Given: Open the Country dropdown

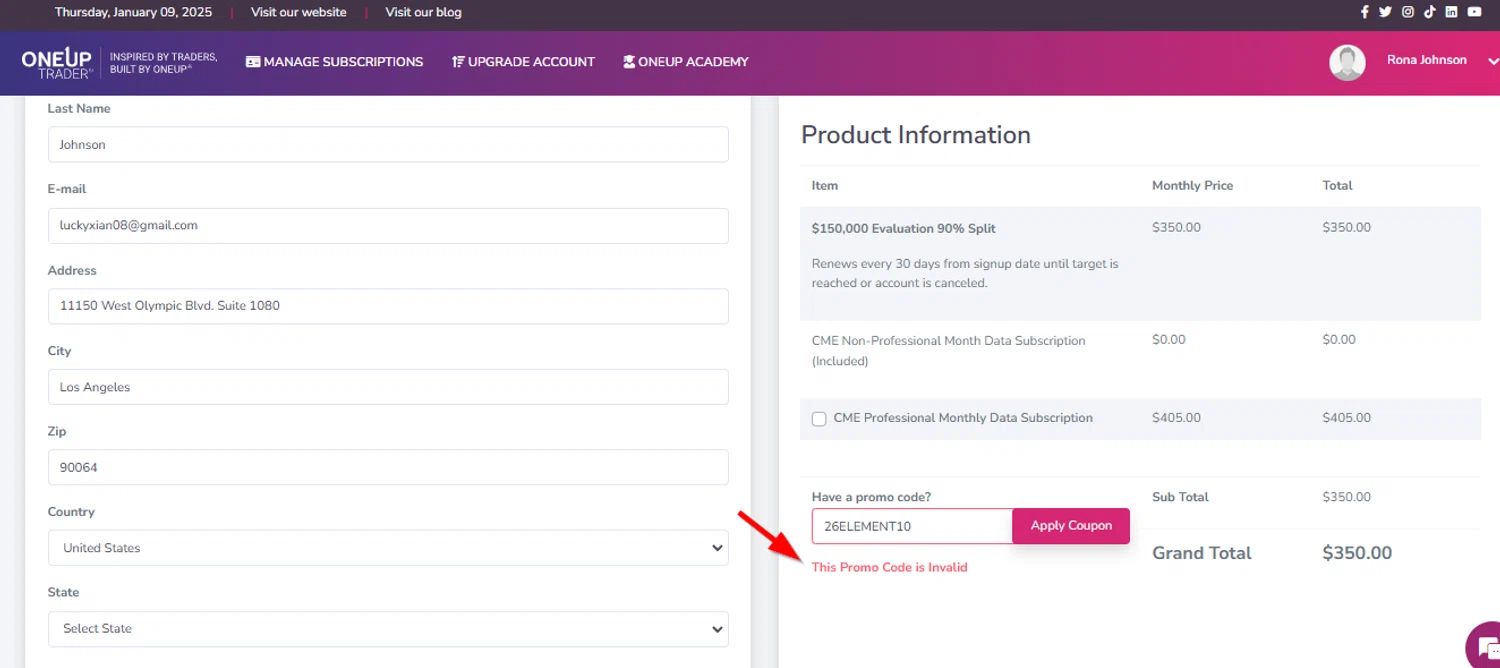Looking at the screenshot, I should point(388,548).
